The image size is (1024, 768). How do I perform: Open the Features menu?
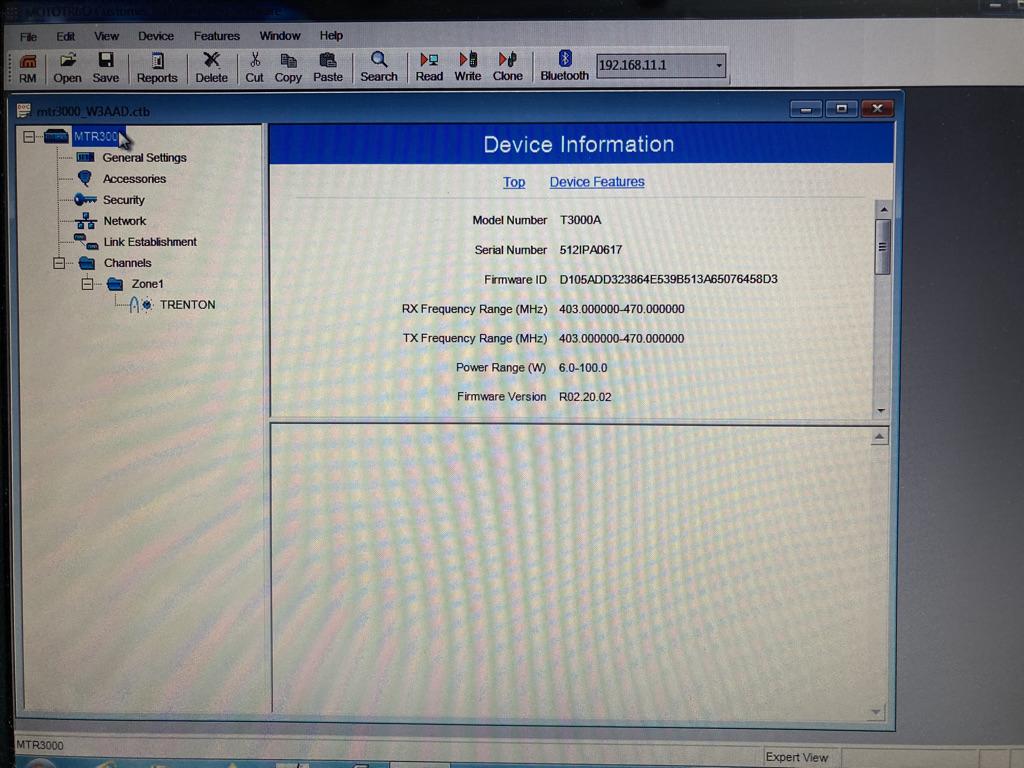pyautogui.click(x=217, y=36)
